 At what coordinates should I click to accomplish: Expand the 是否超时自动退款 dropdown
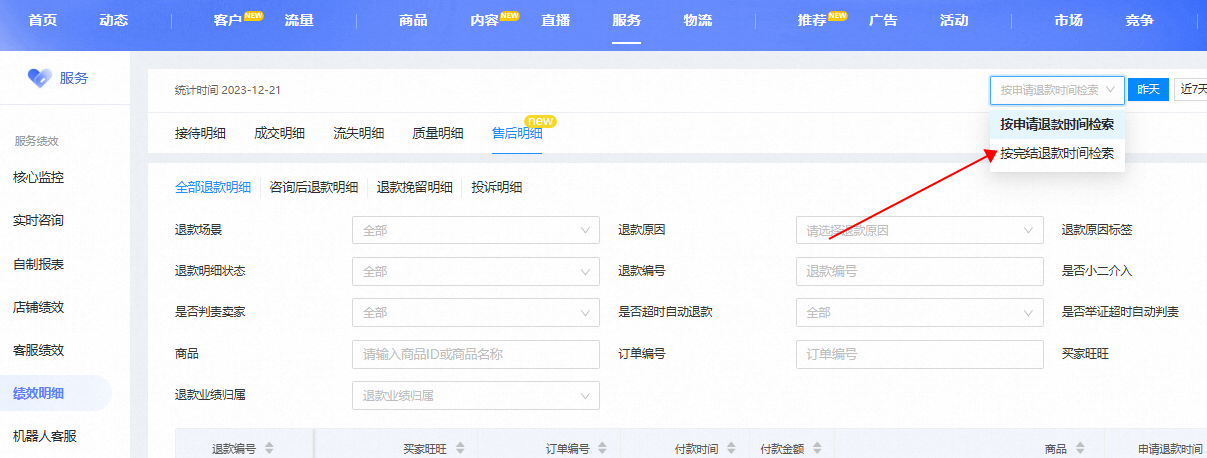pyautogui.click(x=919, y=312)
